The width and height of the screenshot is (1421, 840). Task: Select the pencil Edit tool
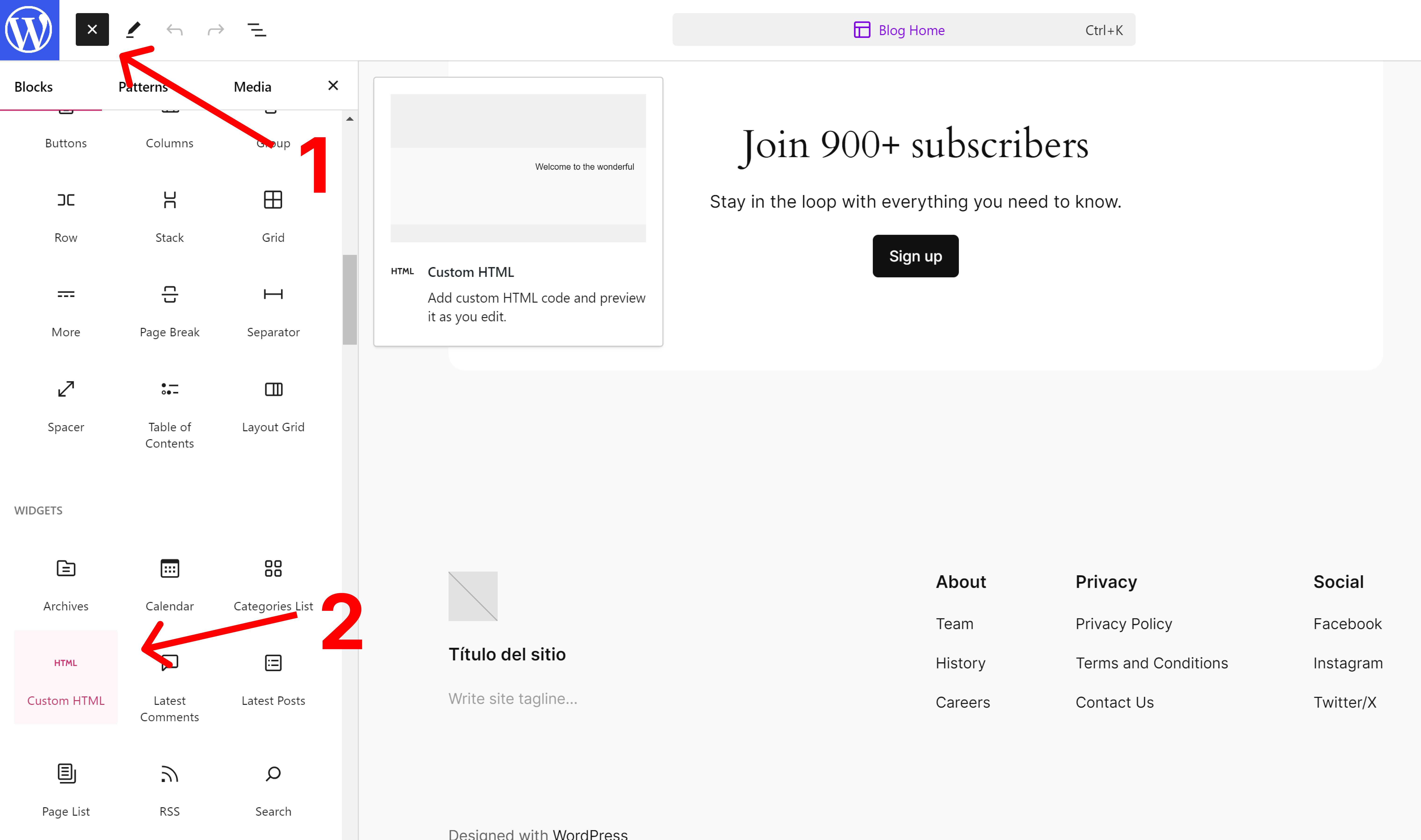point(133,29)
